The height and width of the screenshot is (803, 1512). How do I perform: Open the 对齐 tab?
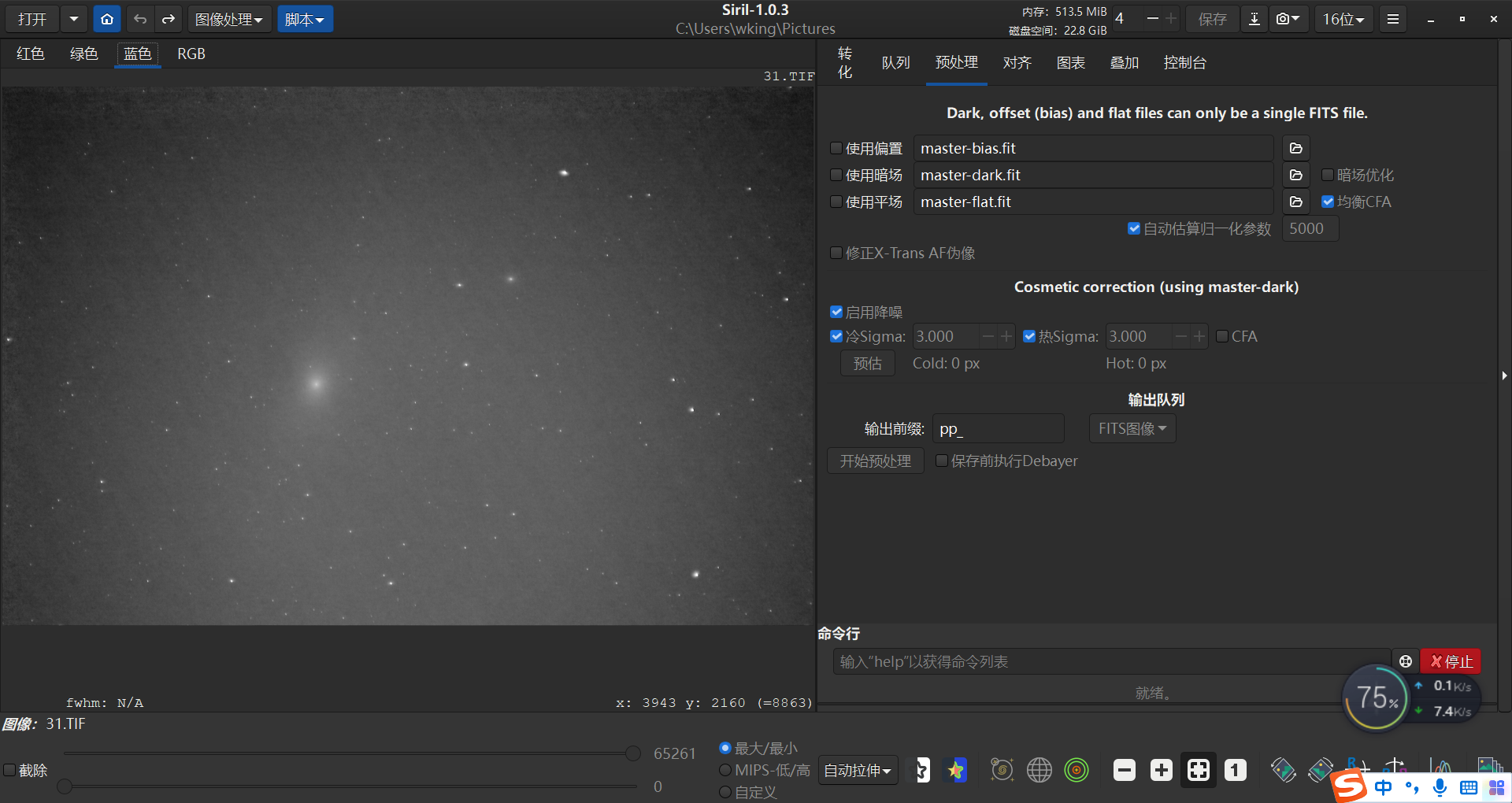[x=1017, y=63]
